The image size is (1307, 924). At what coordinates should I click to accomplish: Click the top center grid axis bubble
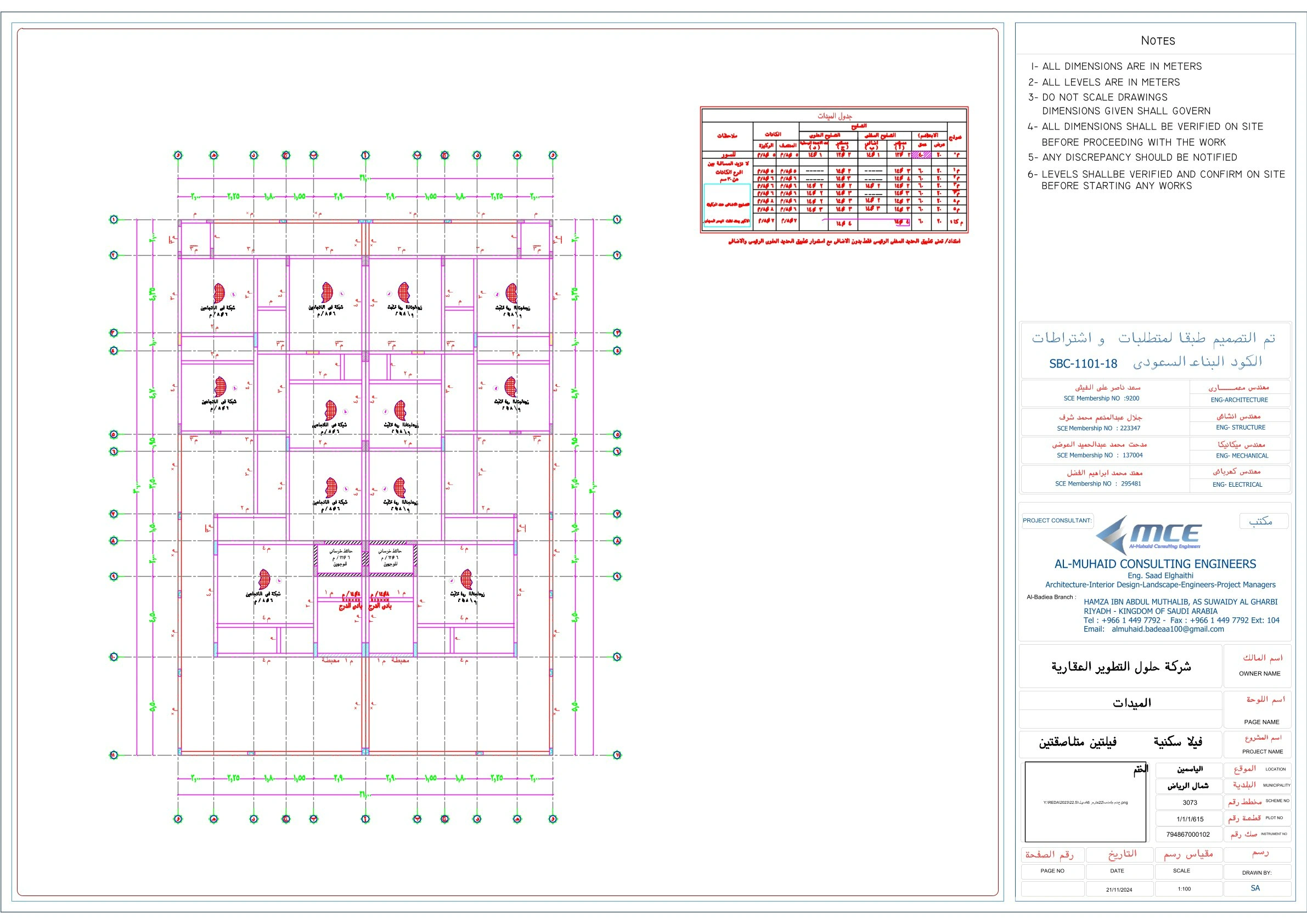[x=365, y=155]
